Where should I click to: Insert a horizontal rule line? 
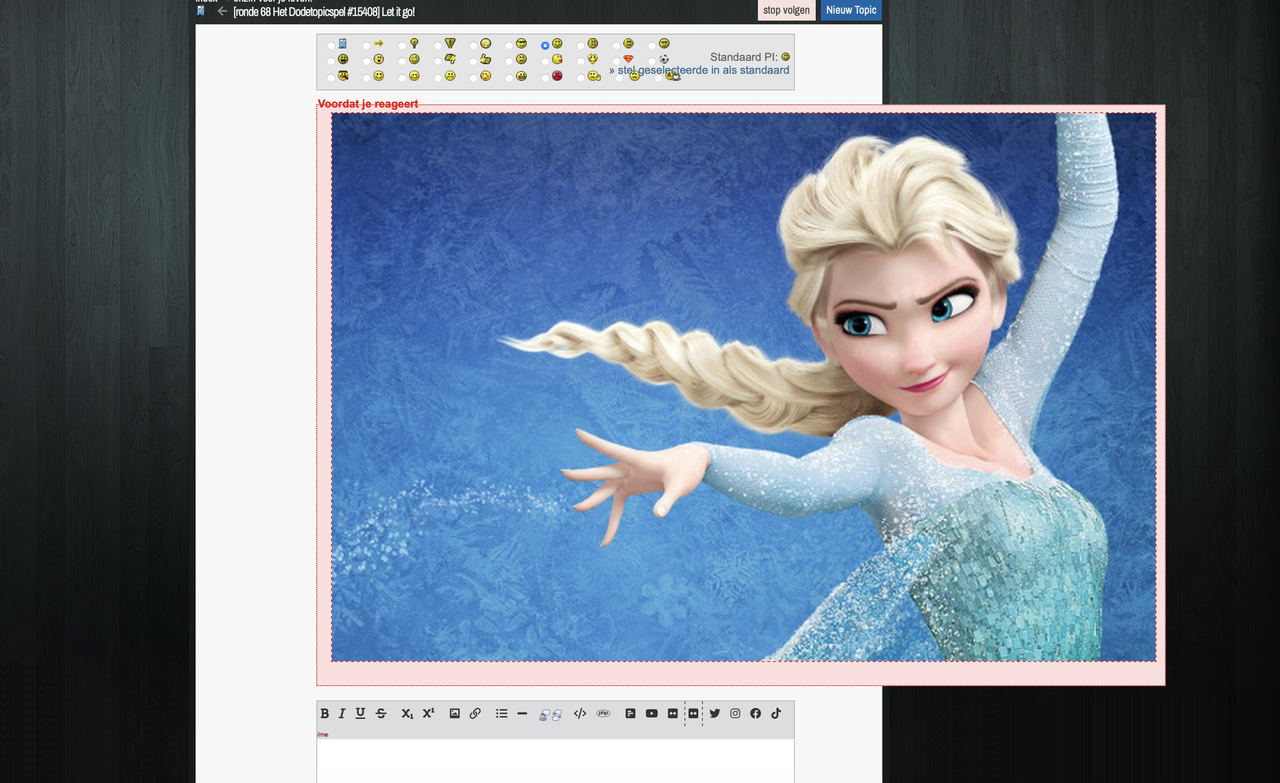tap(522, 714)
